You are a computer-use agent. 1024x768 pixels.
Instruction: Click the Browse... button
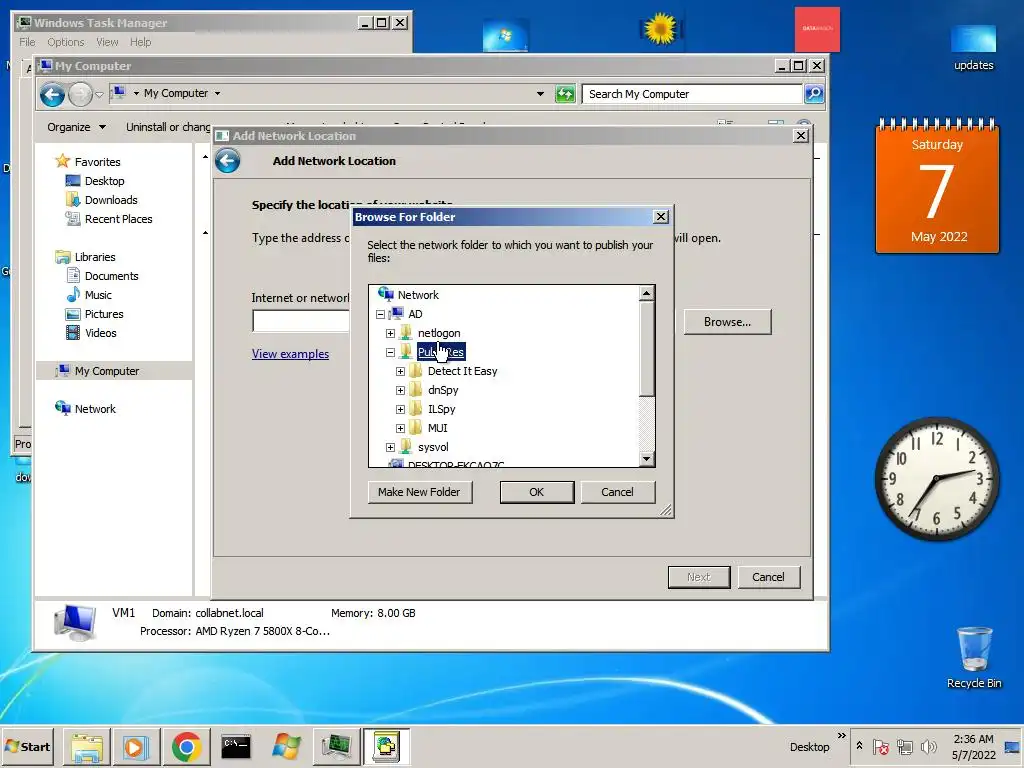pos(728,322)
